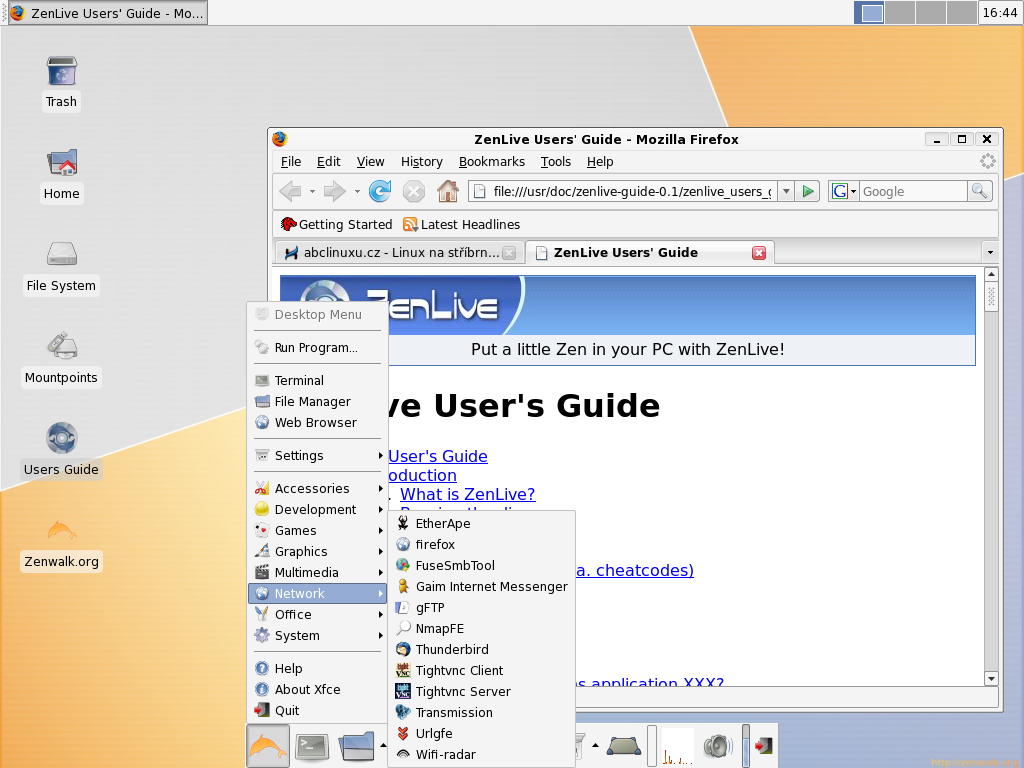1024x768 pixels.
Task: Expand the Settings submenu in desktop menu
Action: tap(318, 456)
